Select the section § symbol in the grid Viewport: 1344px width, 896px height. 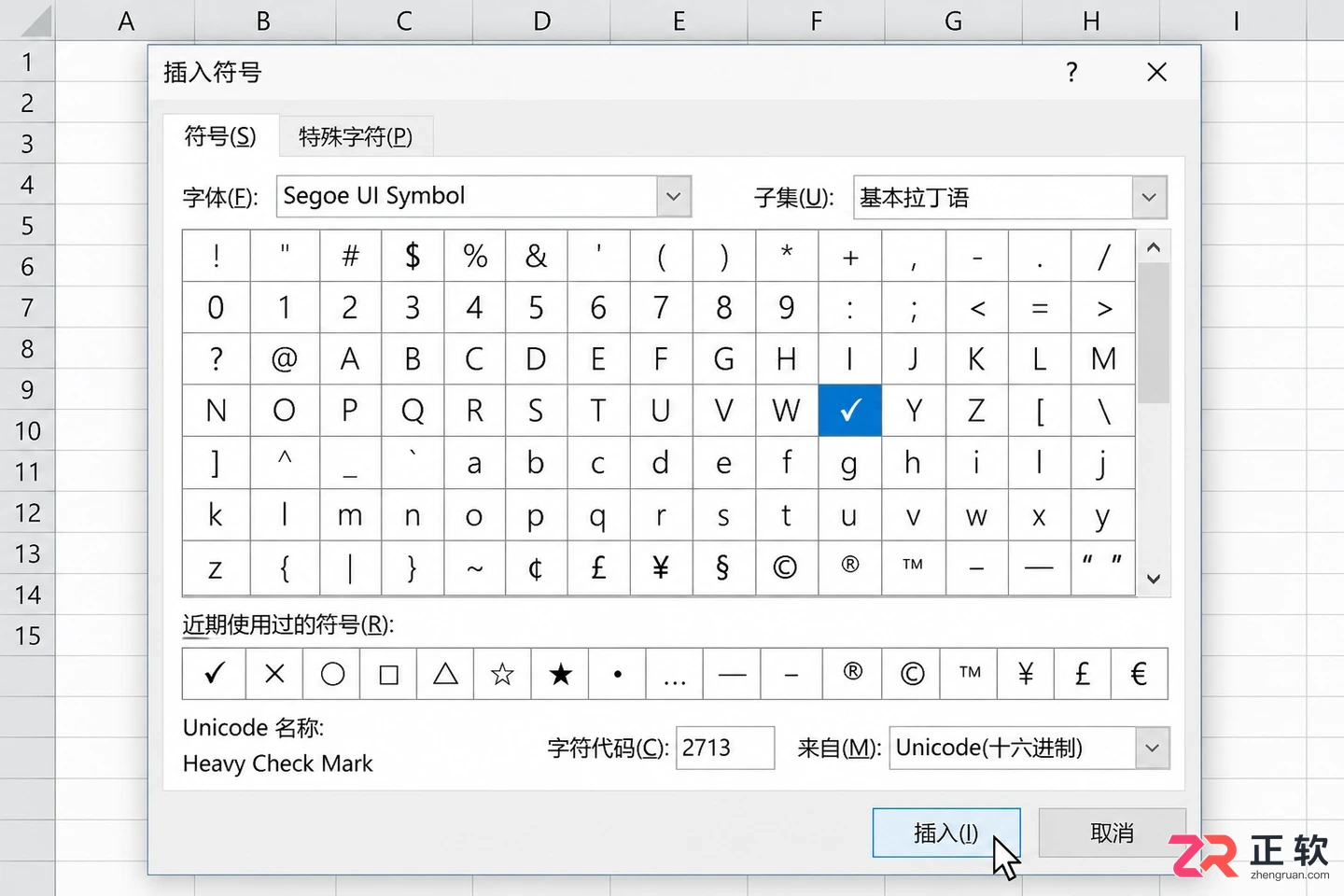[x=723, y=567]
